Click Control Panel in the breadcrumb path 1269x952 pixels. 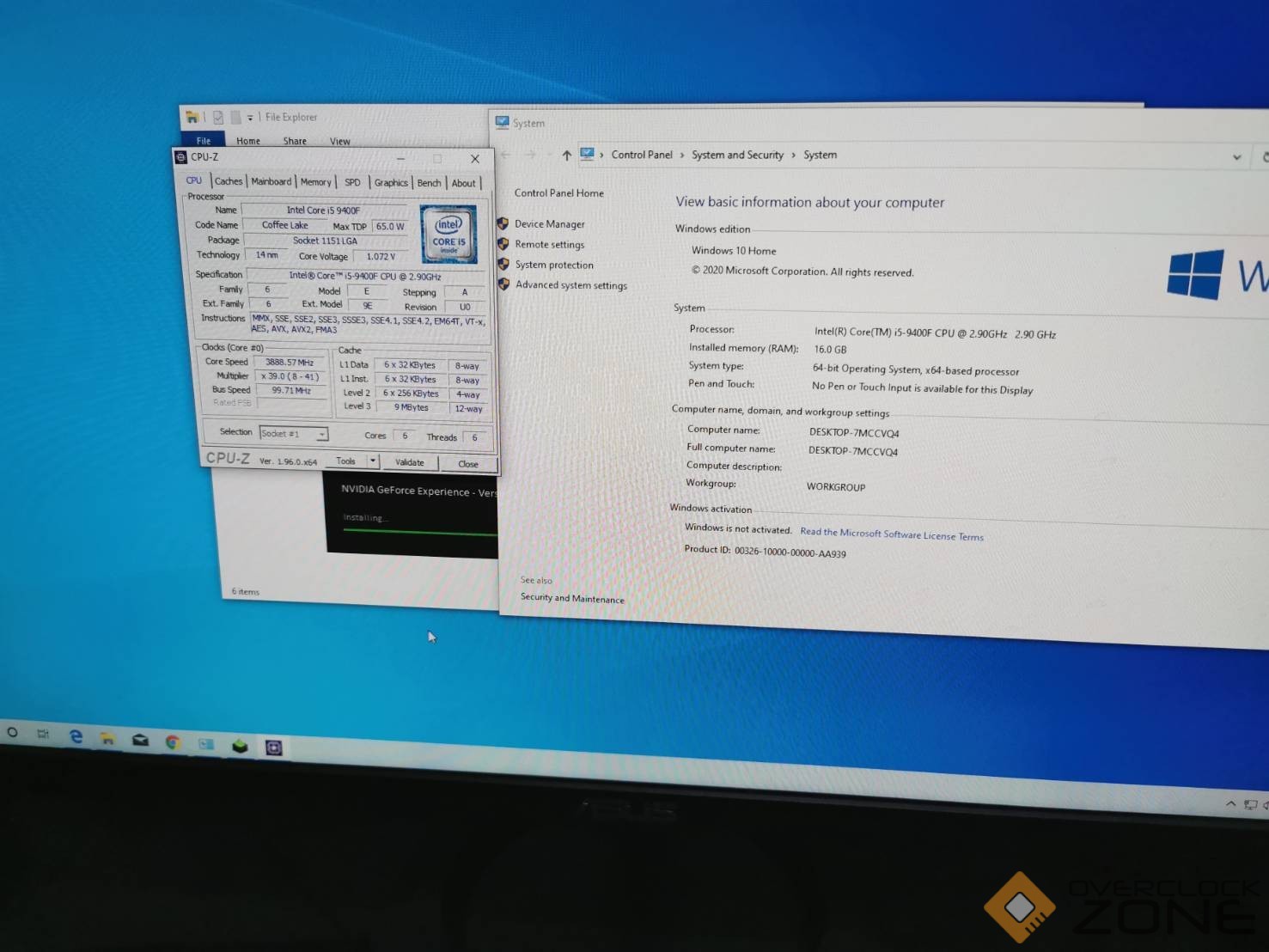[642, 155]
